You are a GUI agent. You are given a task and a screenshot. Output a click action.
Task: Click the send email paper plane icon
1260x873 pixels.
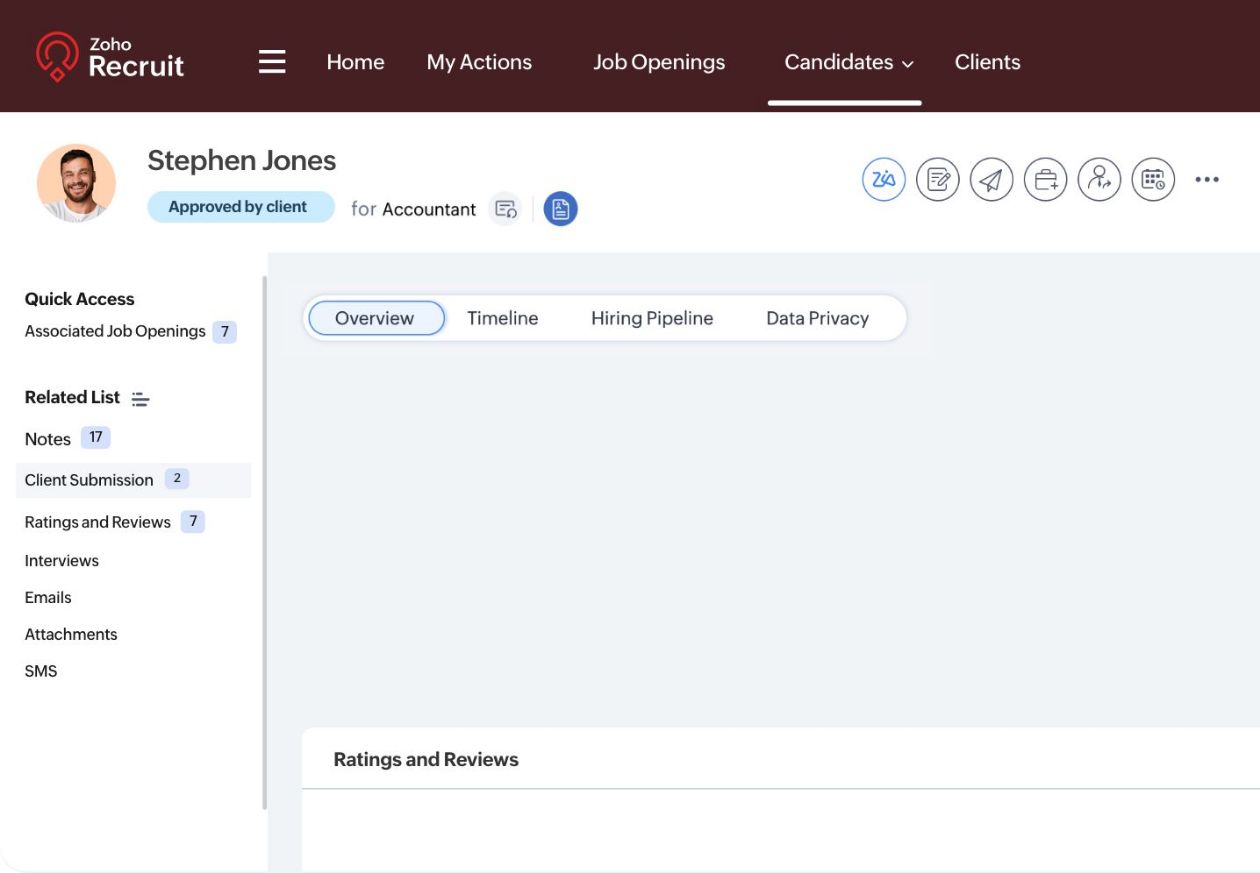(x=991, y=180)
